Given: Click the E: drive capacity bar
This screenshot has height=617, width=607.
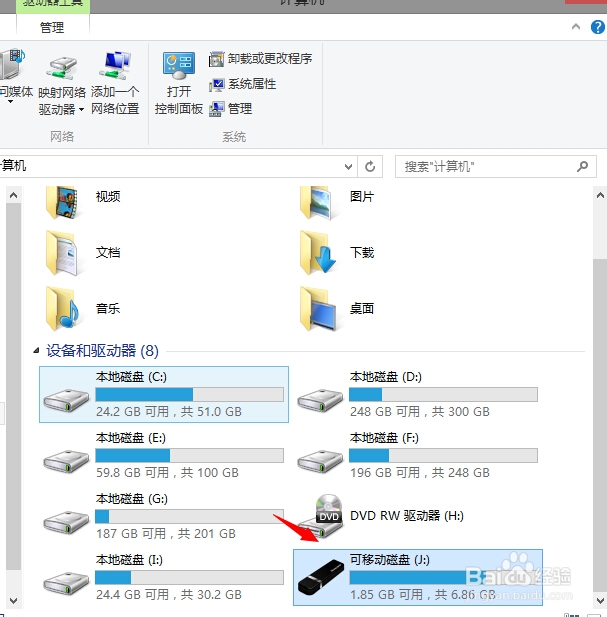Looking at the screenshot, I should pyautogui.click(x=190, y=455).
